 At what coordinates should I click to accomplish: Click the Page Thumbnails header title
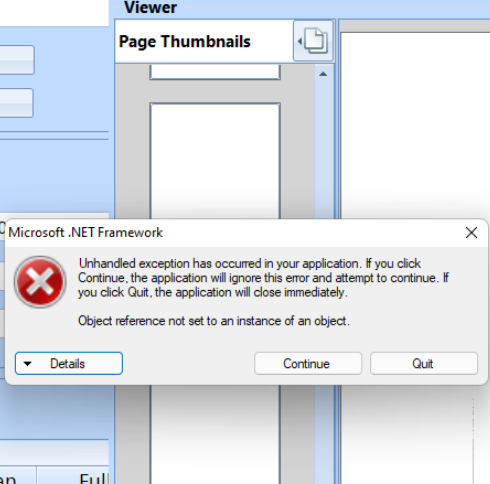coord(184,42)
